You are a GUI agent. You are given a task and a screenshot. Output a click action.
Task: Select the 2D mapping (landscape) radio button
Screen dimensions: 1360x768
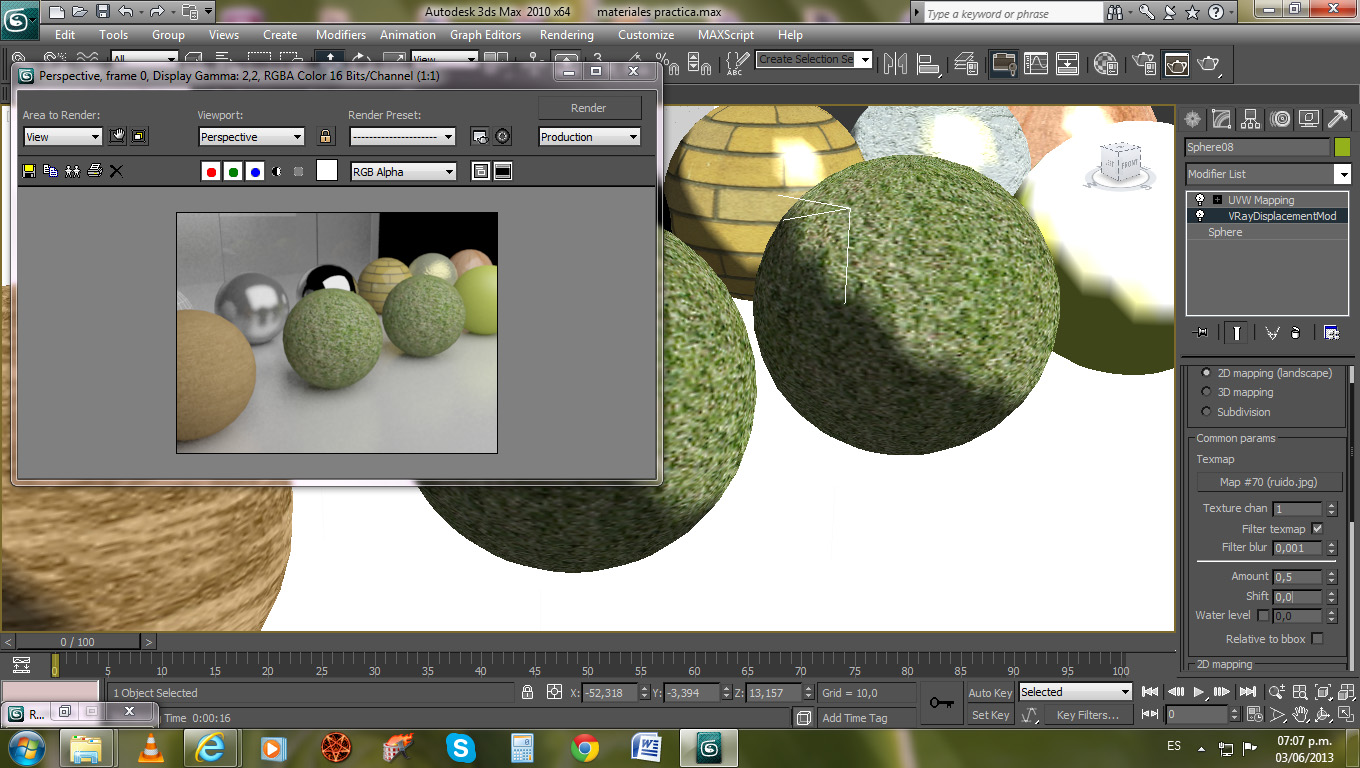tap(1206, 373)
